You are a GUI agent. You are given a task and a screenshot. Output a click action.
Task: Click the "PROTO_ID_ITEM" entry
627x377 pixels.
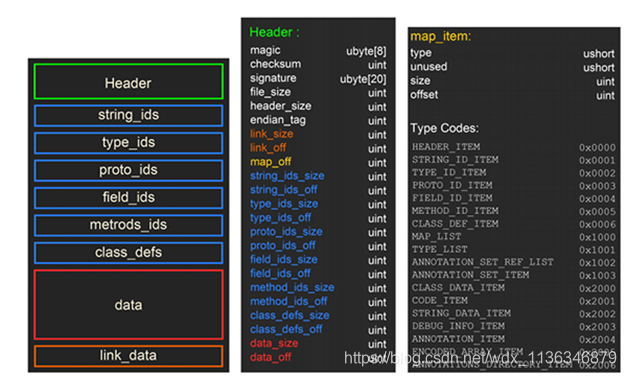[452, 185]
